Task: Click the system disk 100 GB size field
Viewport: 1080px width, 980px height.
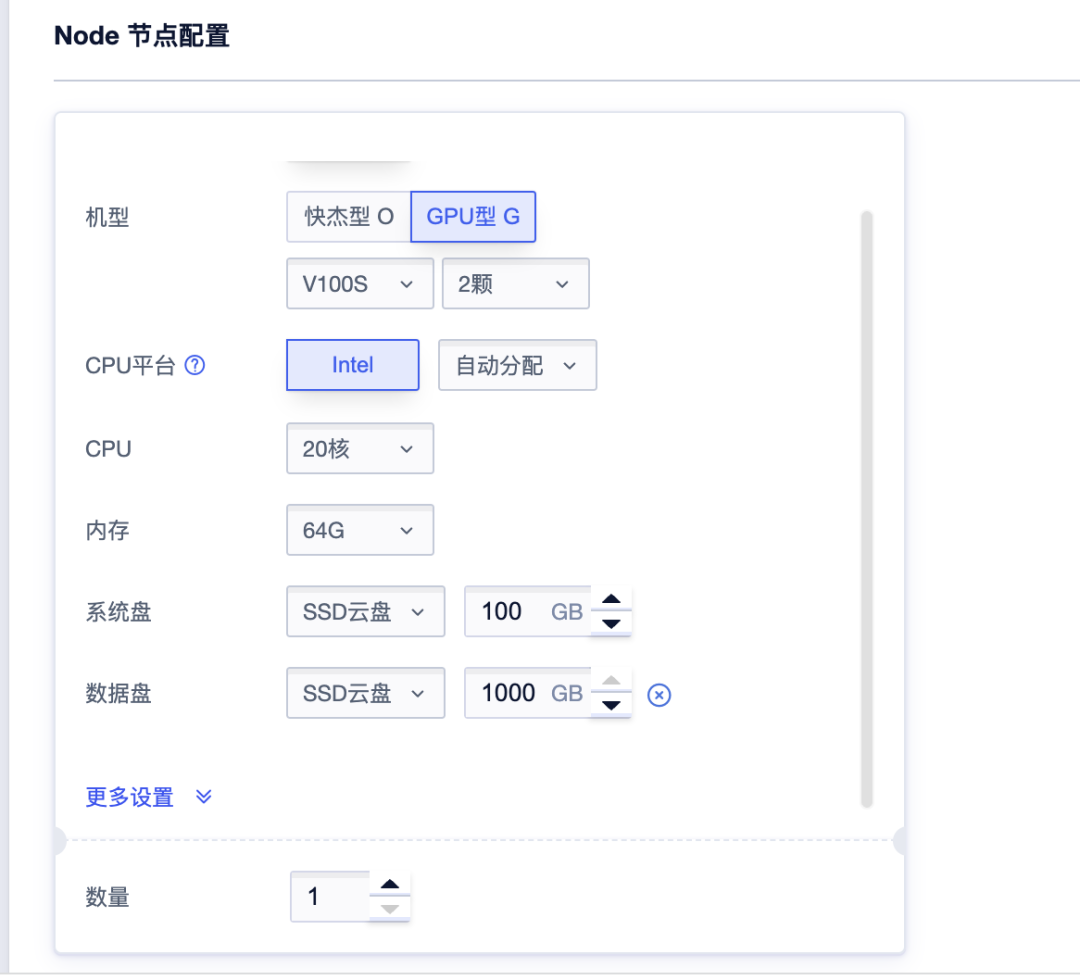Action: (528, 612)
